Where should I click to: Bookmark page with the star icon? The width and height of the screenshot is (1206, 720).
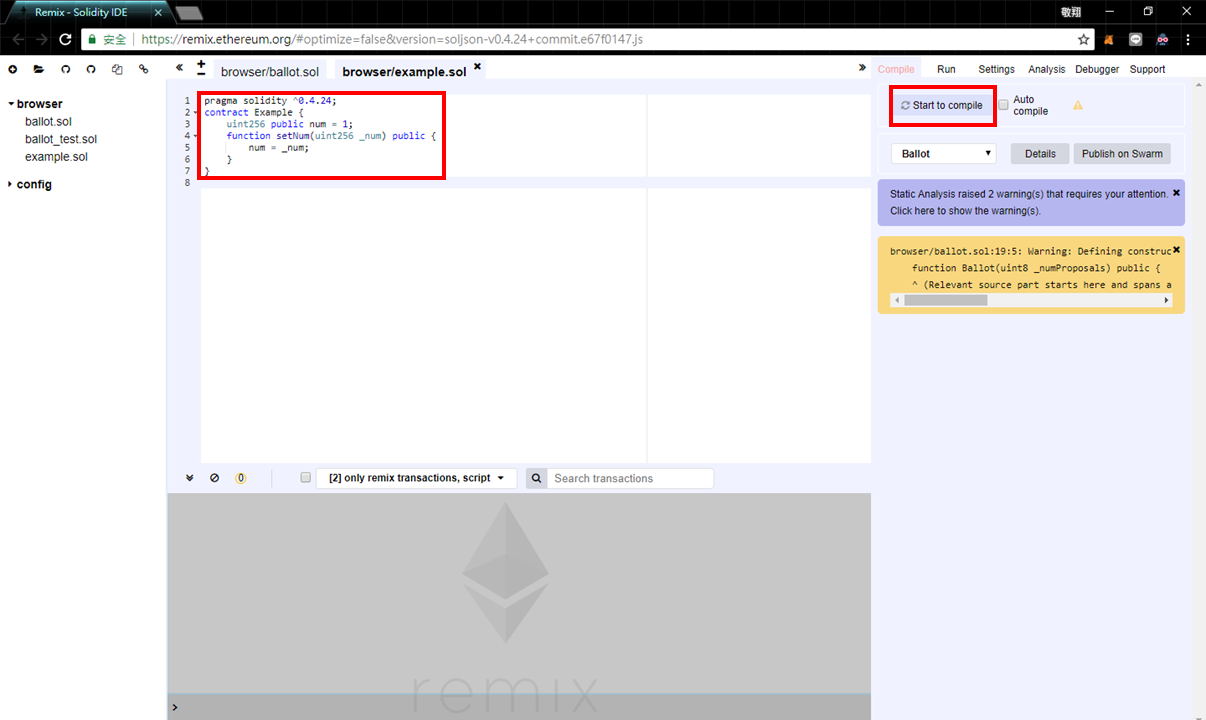pyautogui.click(x=1084, y=40)
